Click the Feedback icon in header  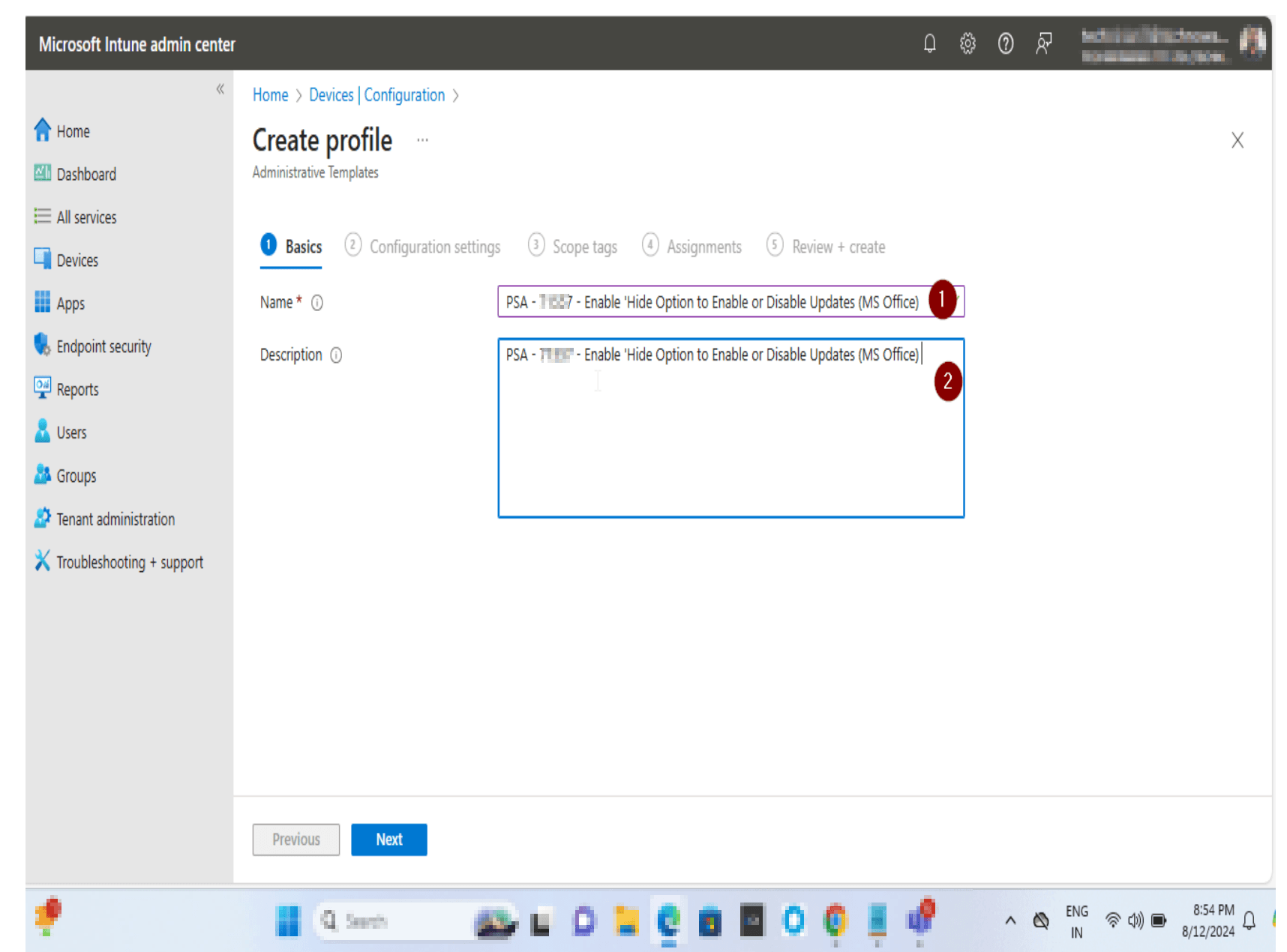[x=1043, y=43]
